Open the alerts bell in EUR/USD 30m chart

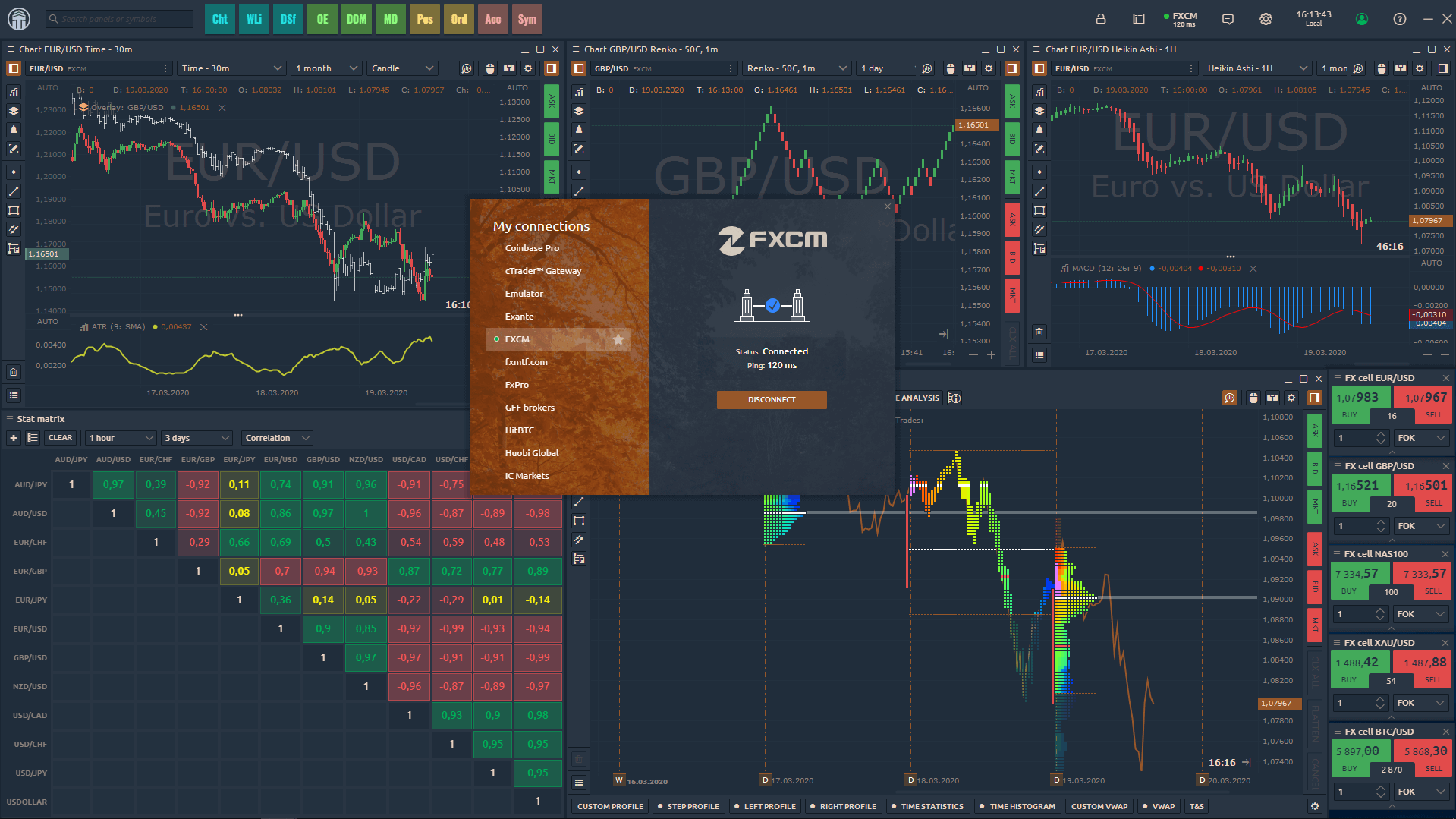coord(14,130)
